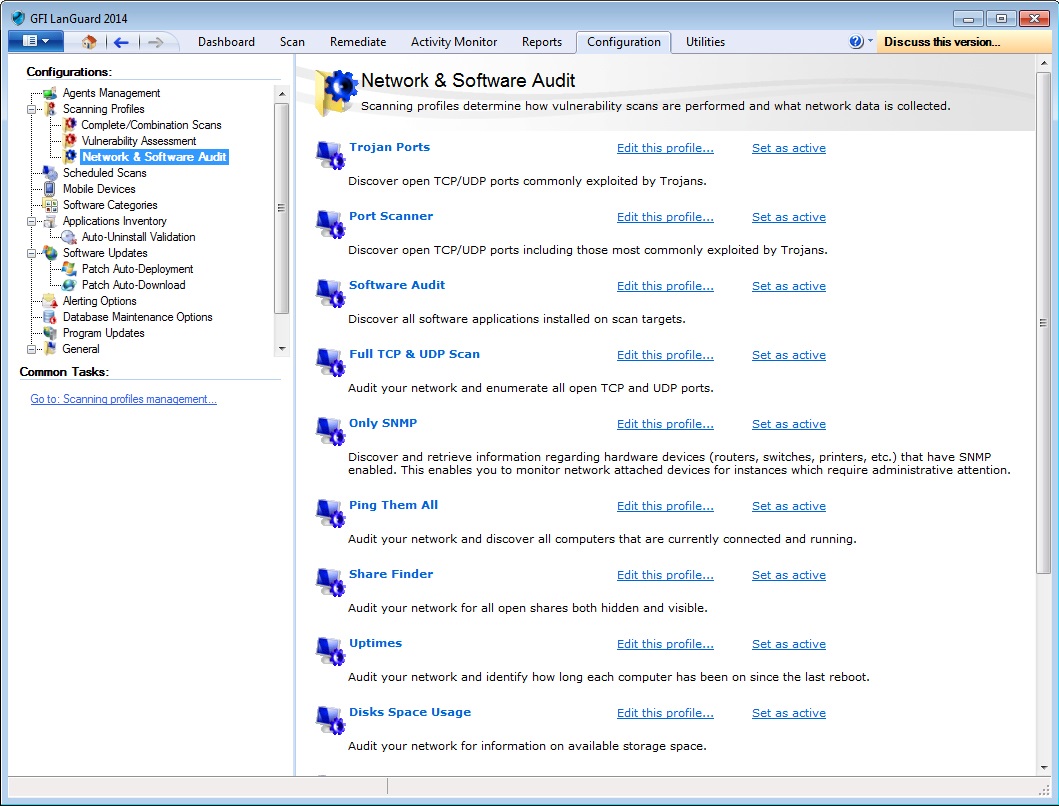
Task: Set Ping Them All as active
Action: click(x=789, y=506)
